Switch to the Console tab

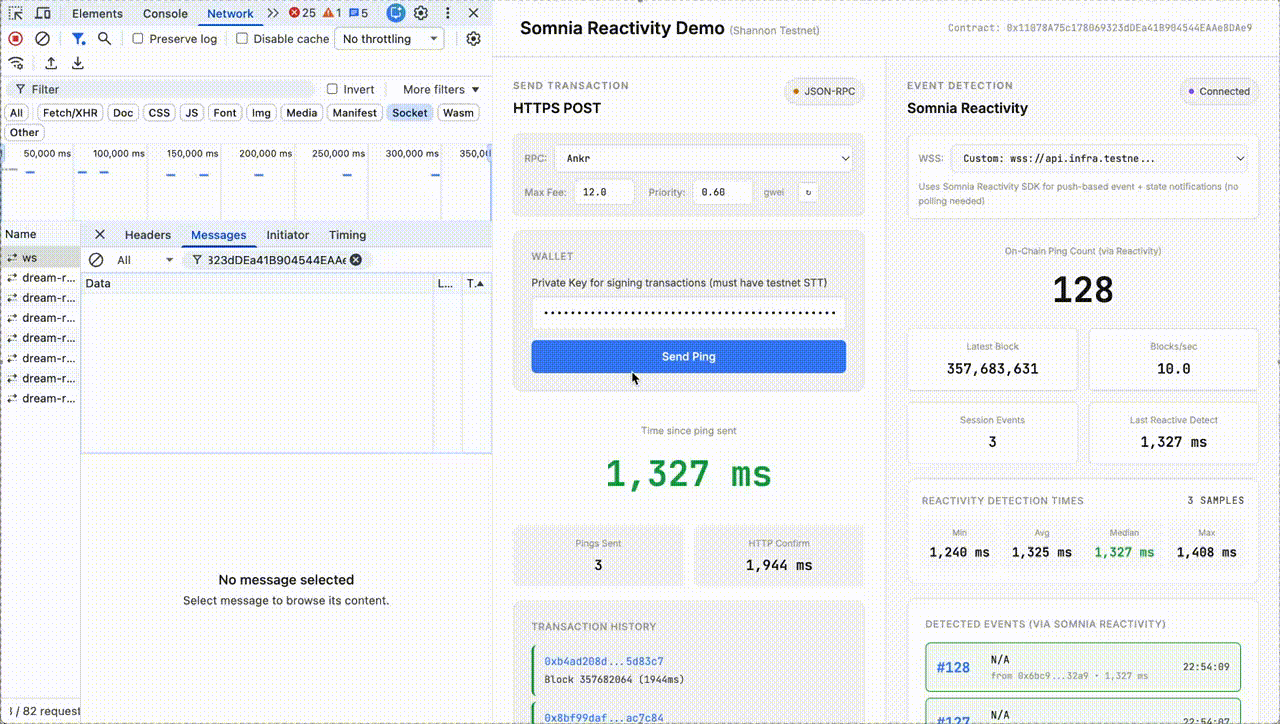(164, 13)
